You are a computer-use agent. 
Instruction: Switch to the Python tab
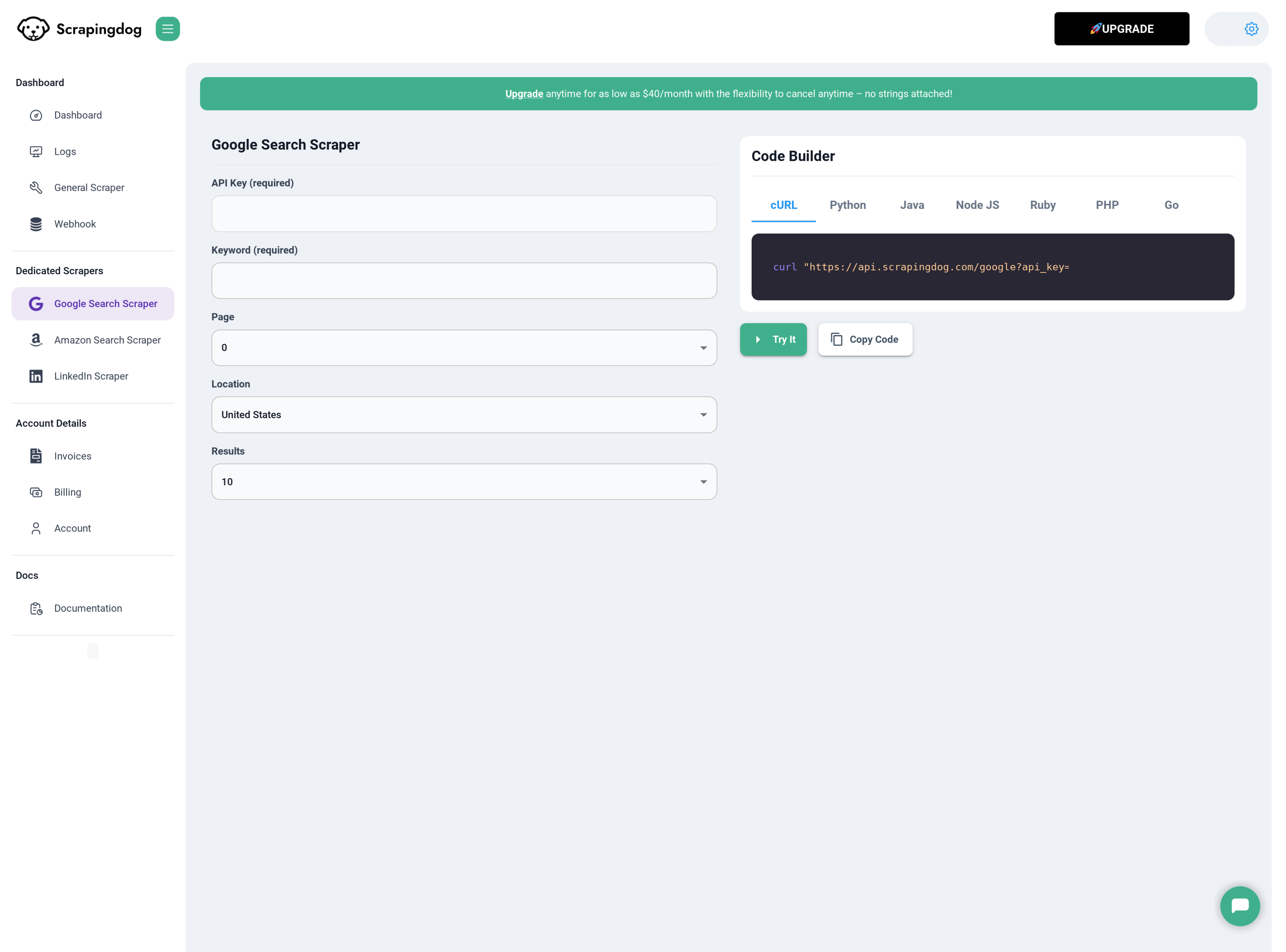pyautogui.click(x=848, y=205)
